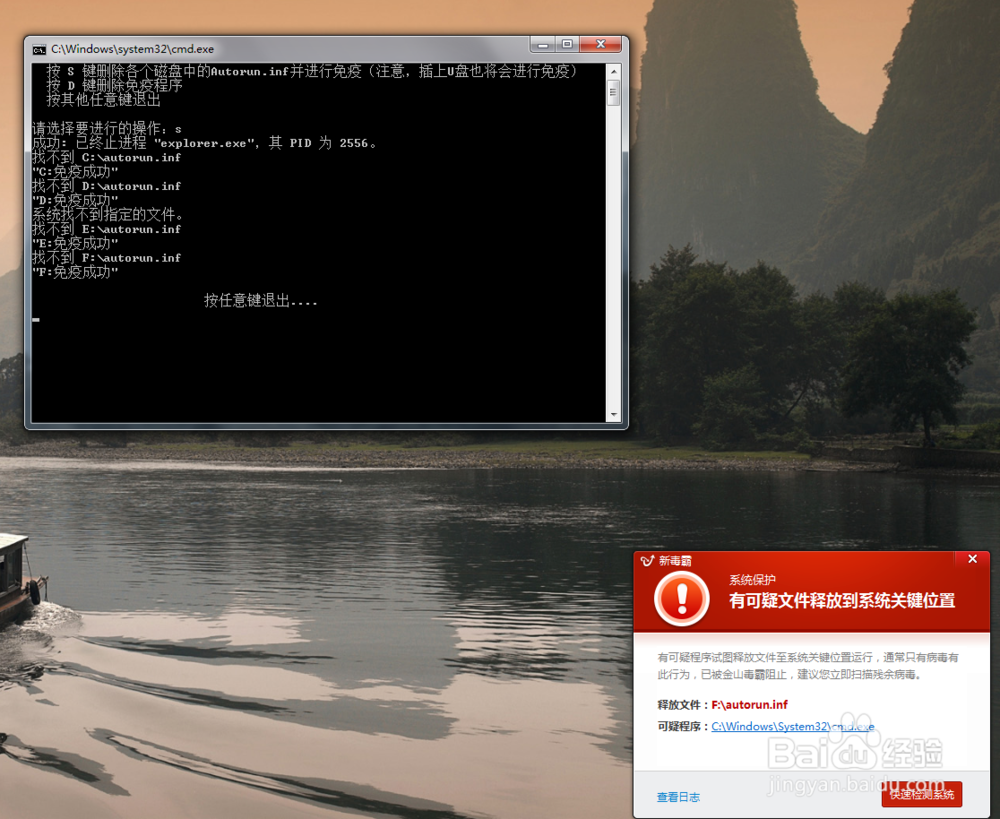Click the 找不到 E:\autorun.inf line
The height and width of the screenshot is (819, 1000).
tap(107, 229)
